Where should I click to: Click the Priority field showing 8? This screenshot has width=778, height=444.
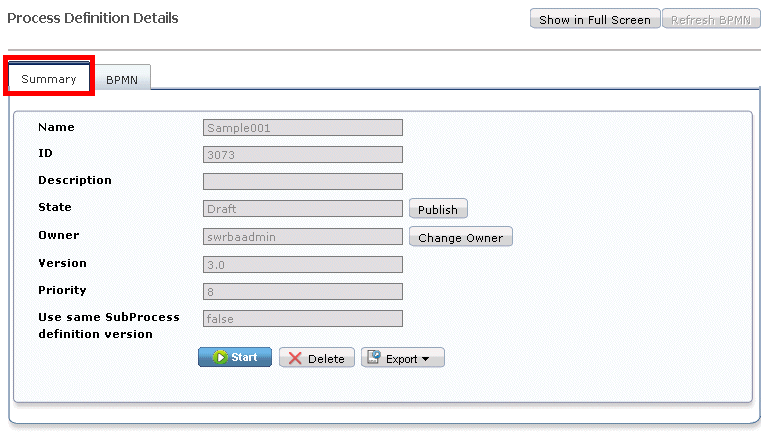coord(303,292)
